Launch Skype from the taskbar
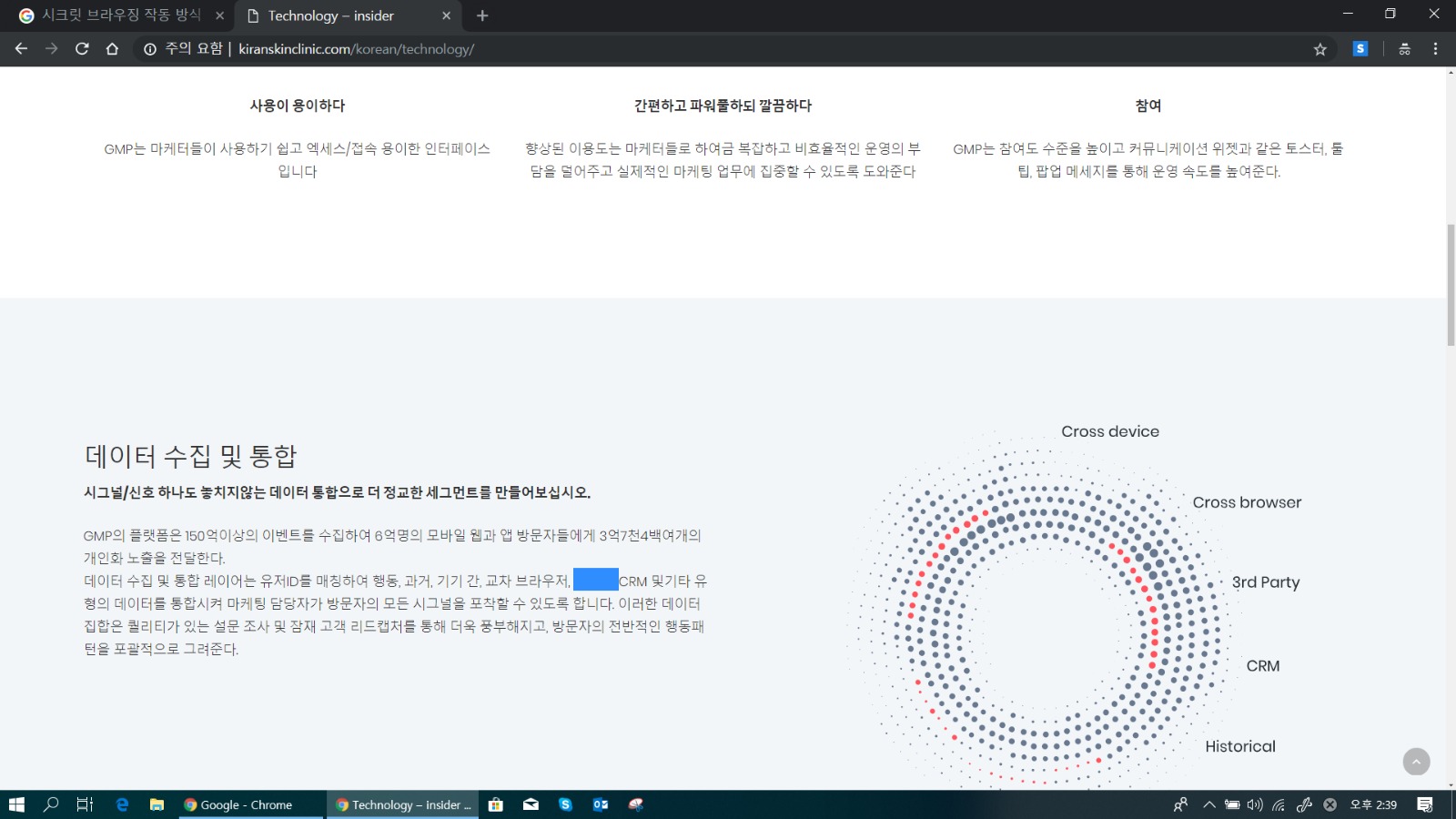The width and height of the screenshot is (1456, 819). [565, 804]
